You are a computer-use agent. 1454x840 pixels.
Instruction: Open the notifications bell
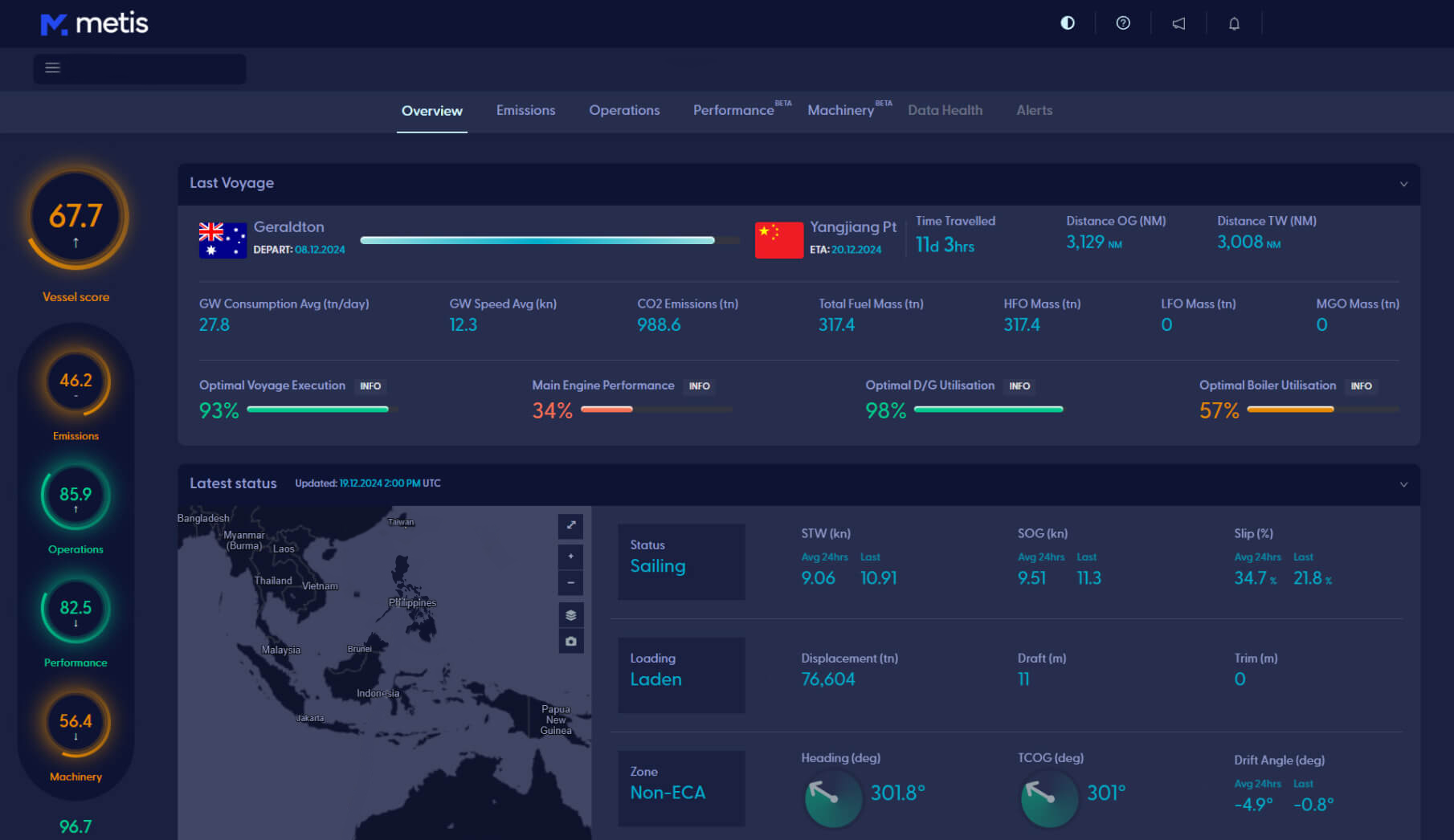coord(1234,23)
